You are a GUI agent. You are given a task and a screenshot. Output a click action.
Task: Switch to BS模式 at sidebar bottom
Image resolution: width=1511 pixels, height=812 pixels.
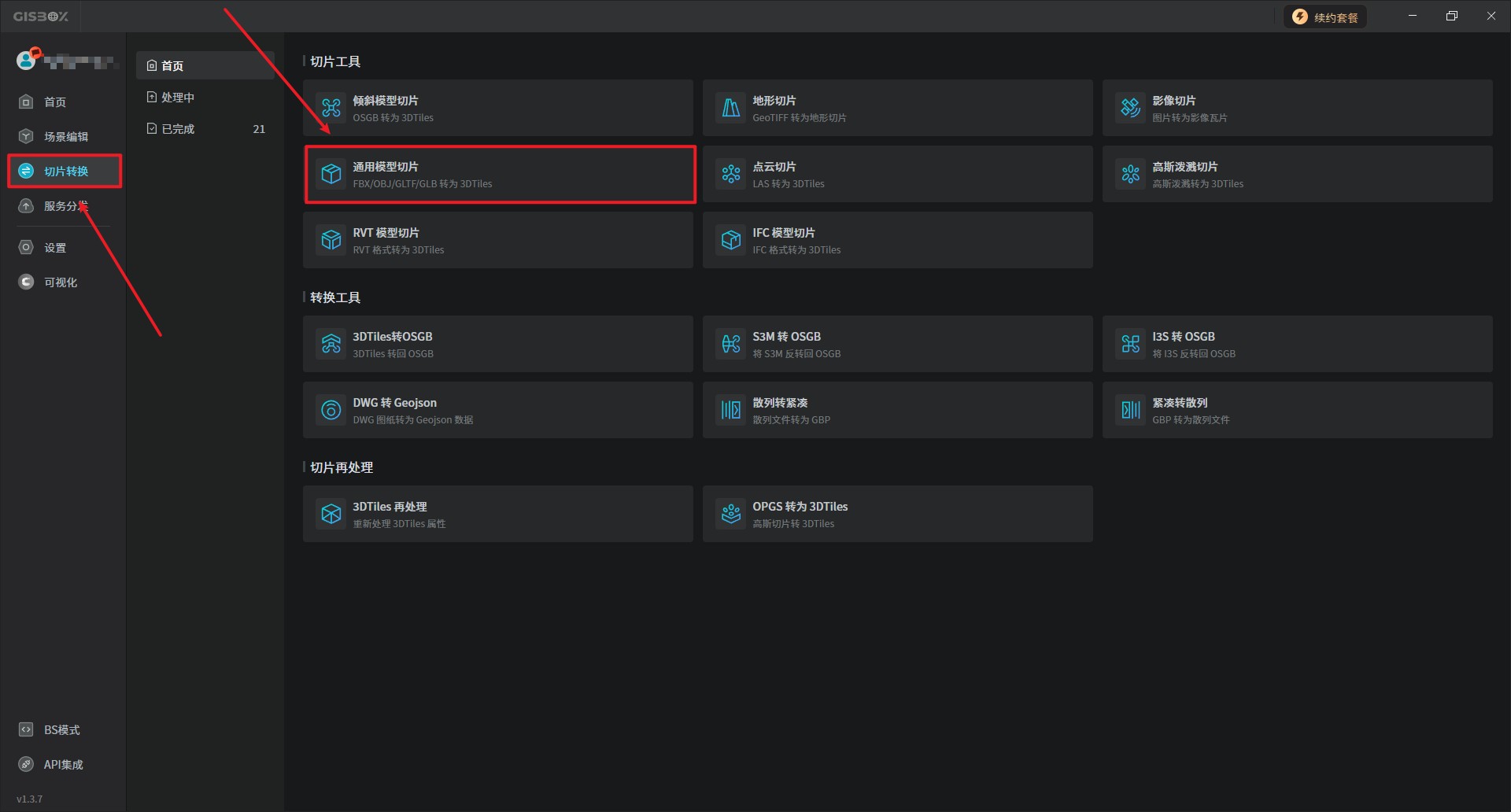[61, 730]
